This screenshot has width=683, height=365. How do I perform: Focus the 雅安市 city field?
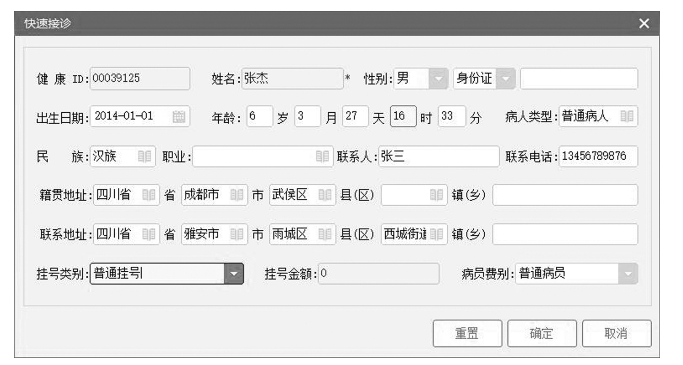[214, 234]
